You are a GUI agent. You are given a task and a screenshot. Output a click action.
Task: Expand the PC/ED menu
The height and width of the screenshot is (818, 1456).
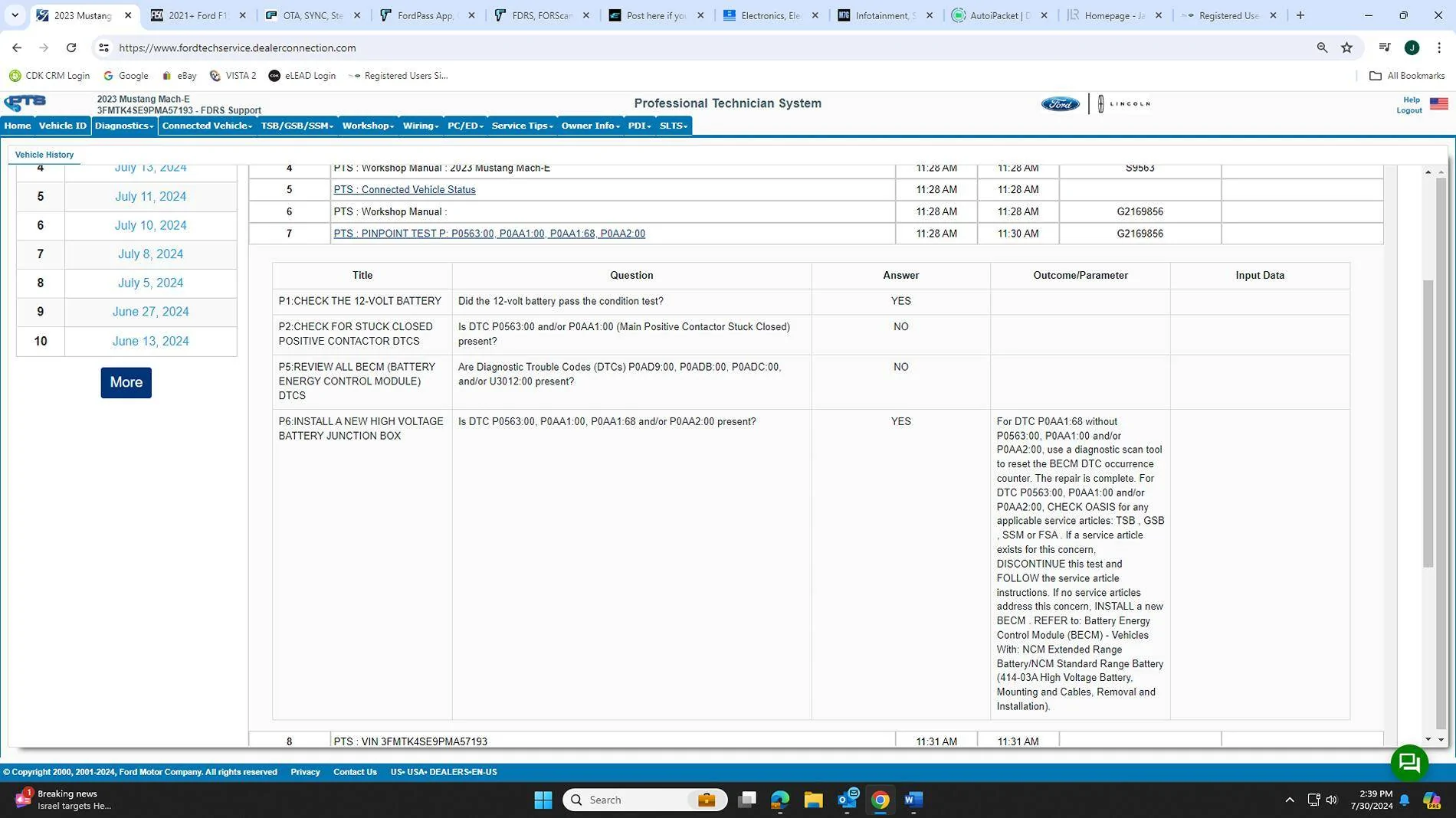(465, 126)
